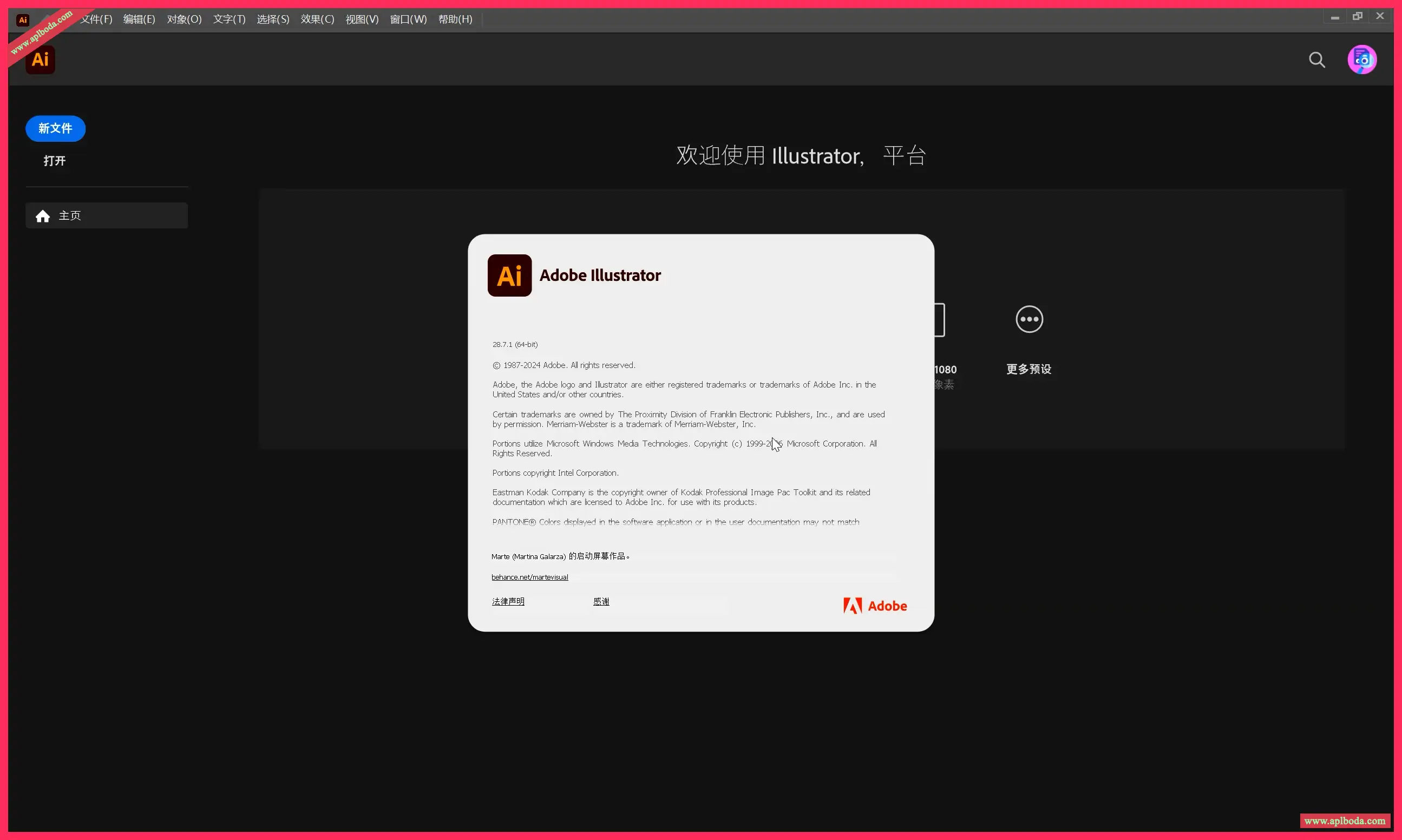Click the 打开 button
1402x840 pixels.
click(x=54, y=161)
